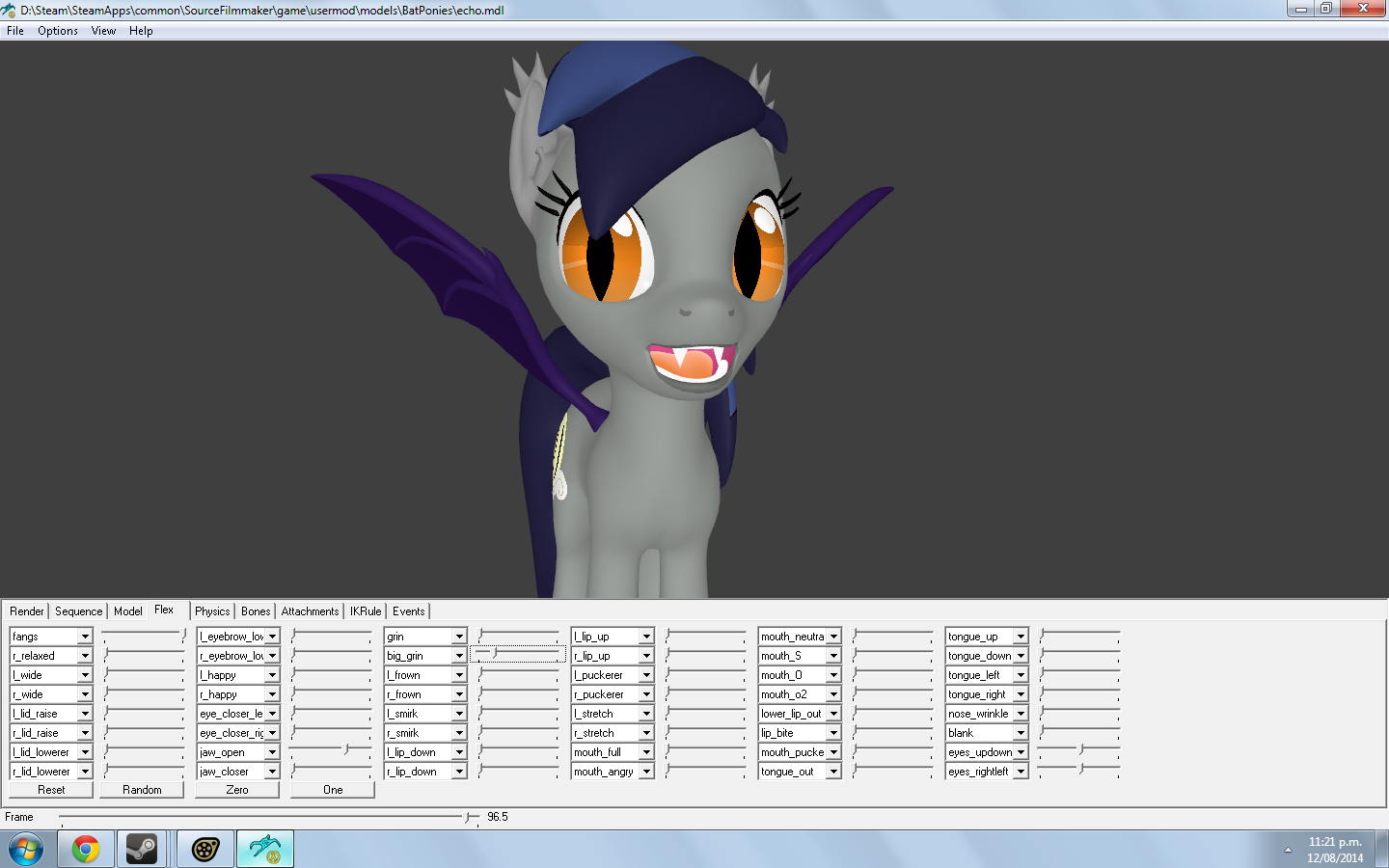Switch to Source Filmmaker taskbar icon

[205, 850]
